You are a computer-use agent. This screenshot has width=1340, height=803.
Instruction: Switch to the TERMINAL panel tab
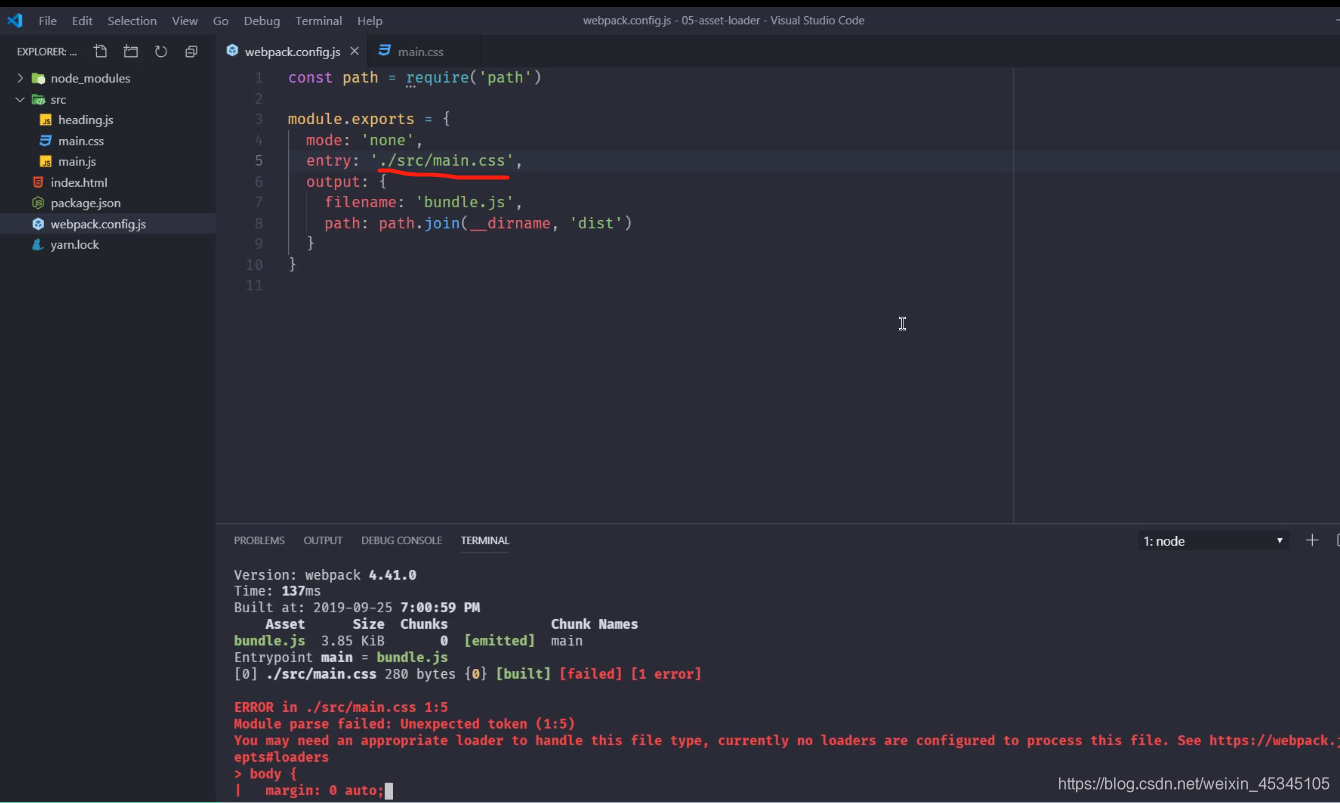point(485,540)
